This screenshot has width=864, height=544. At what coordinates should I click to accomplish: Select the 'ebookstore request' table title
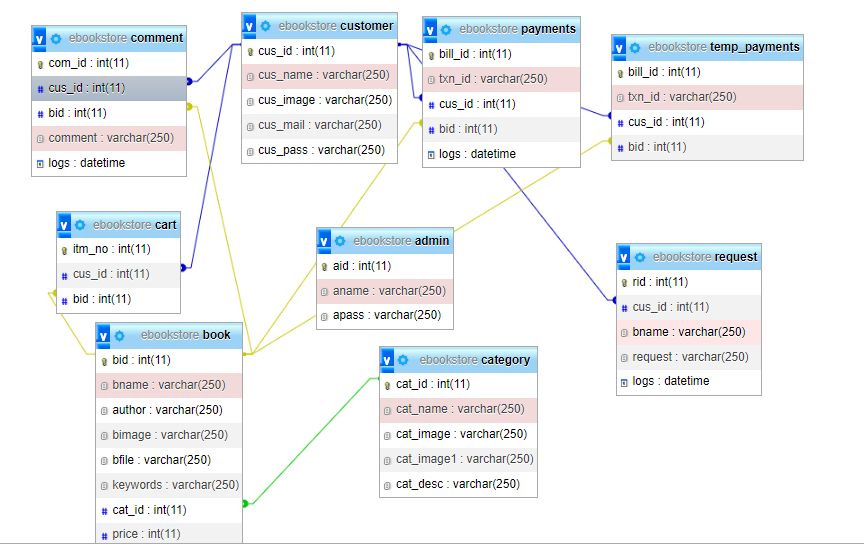pyautogui.click(x=705, y=257)
